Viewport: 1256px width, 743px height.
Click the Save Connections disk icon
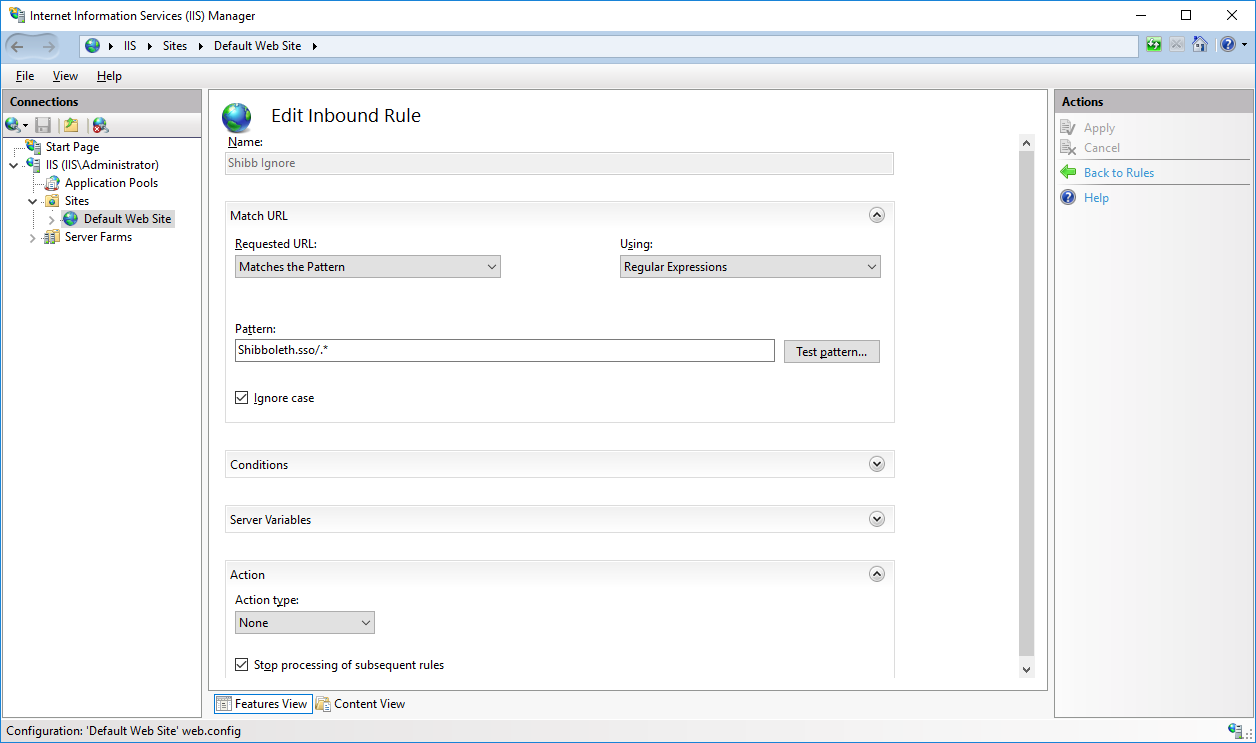point(41,124)
